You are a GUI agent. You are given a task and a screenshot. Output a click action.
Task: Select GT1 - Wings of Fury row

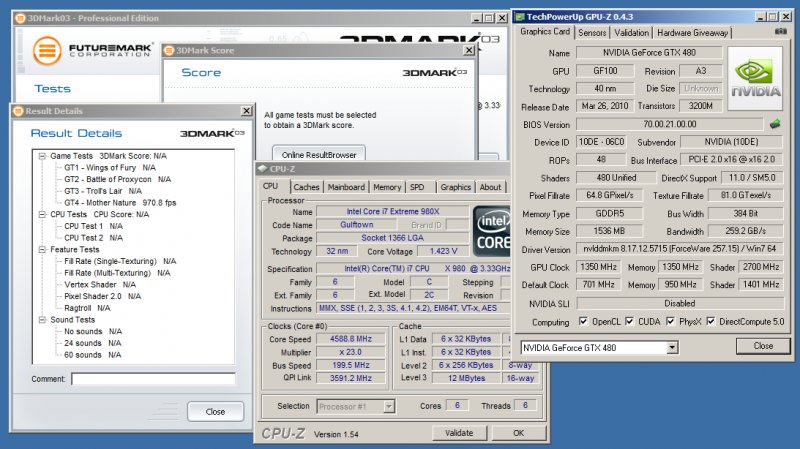point(110,168)
